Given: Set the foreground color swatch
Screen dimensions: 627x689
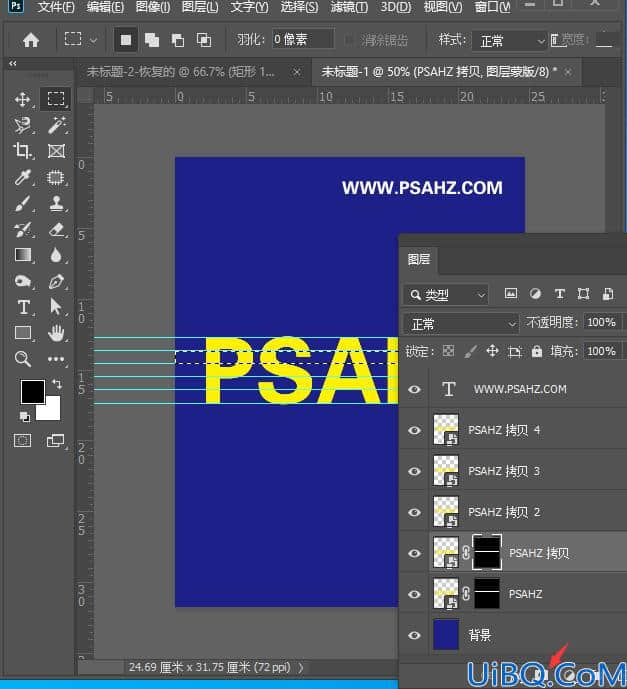Looking at the screenshot, I should click(x=32, y=391).
